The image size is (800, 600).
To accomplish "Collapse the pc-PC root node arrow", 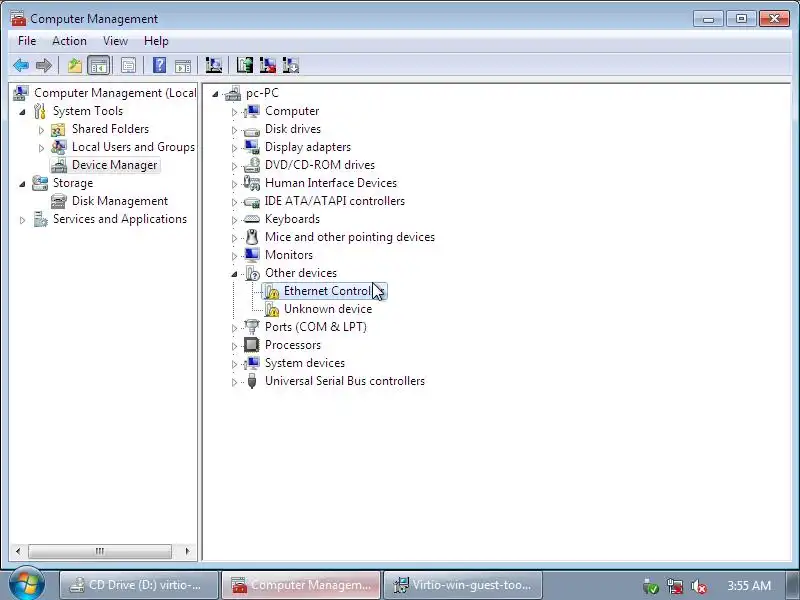I will (215, 94).
